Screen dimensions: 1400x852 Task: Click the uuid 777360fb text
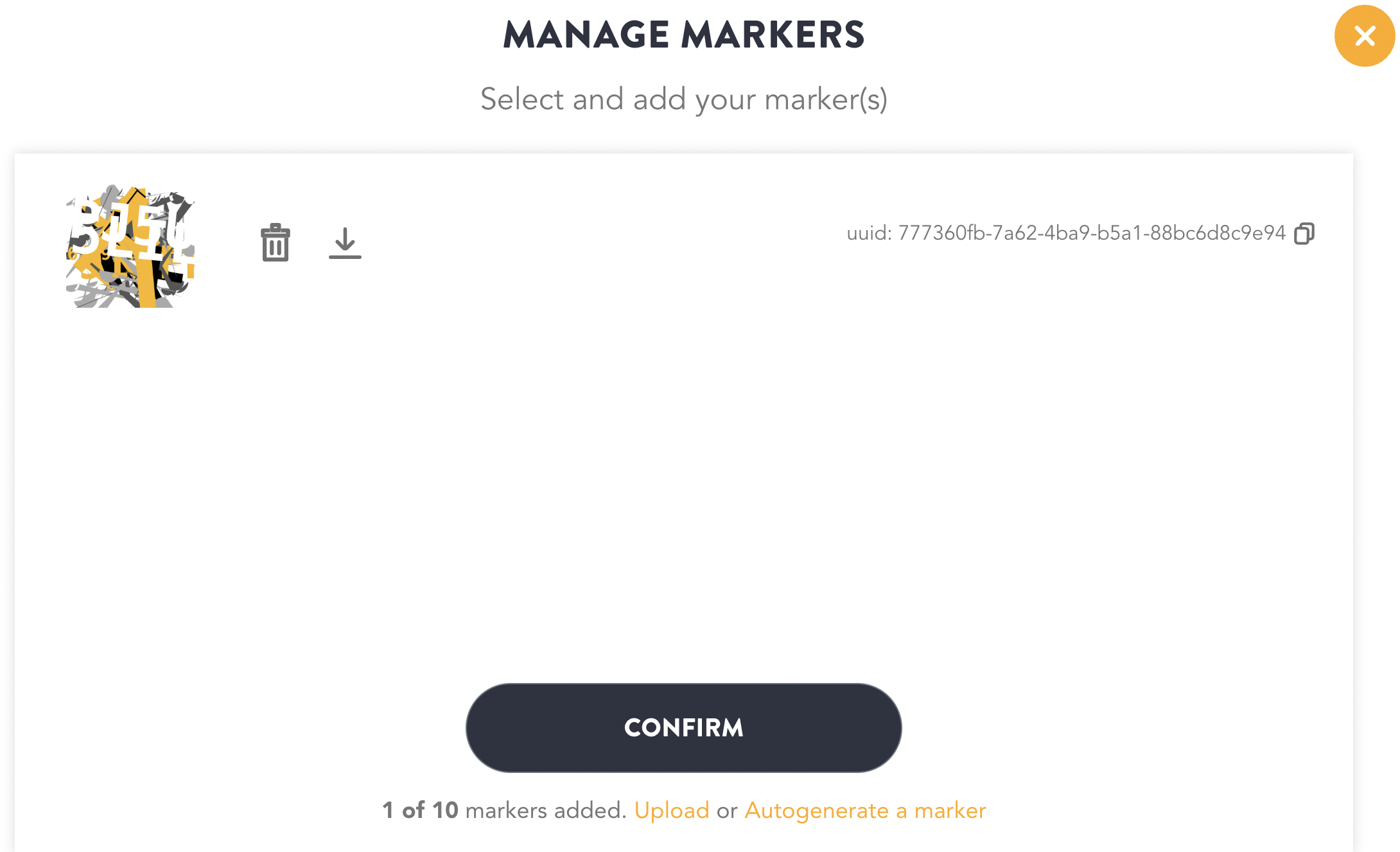point(1066,233)
